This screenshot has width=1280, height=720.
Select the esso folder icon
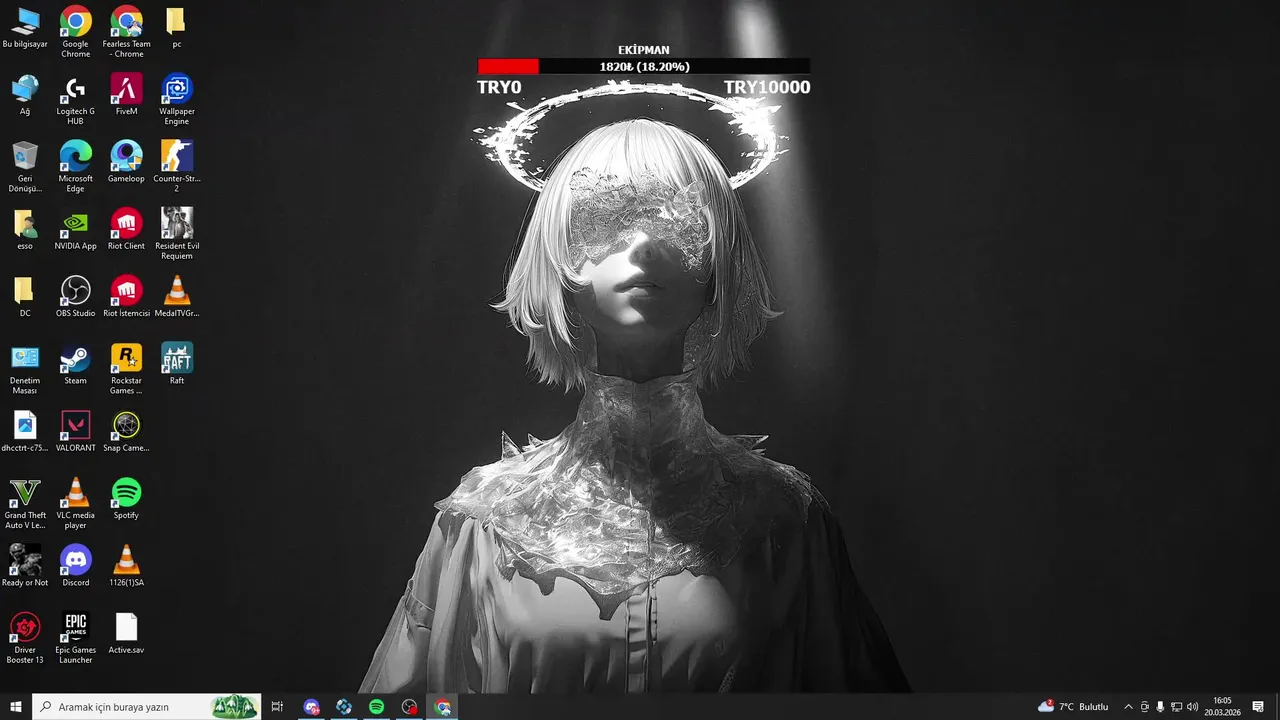[25, 230]
